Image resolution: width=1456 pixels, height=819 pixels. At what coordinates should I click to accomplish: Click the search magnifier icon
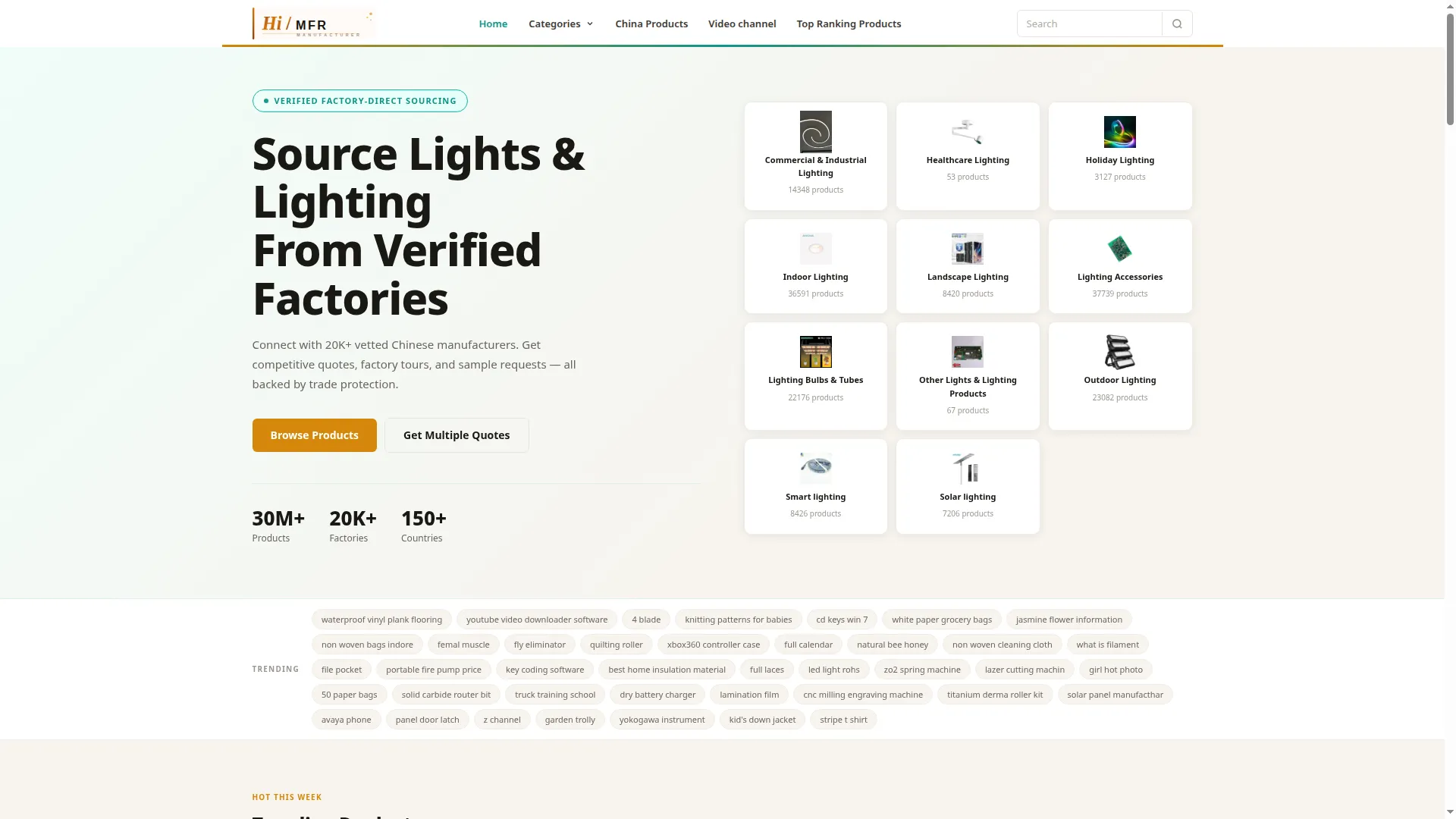point(1177,24)
